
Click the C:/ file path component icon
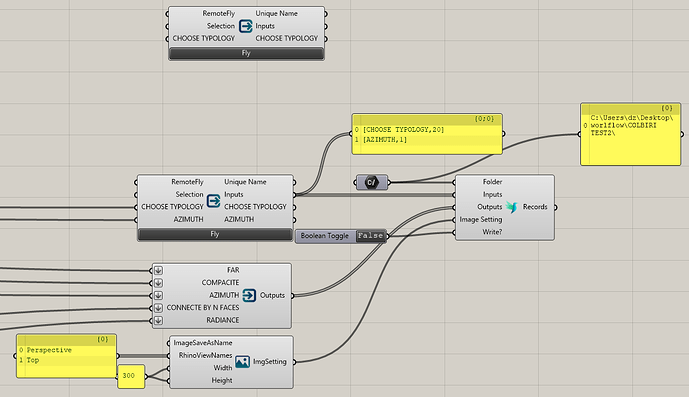(x=371, y=182)
